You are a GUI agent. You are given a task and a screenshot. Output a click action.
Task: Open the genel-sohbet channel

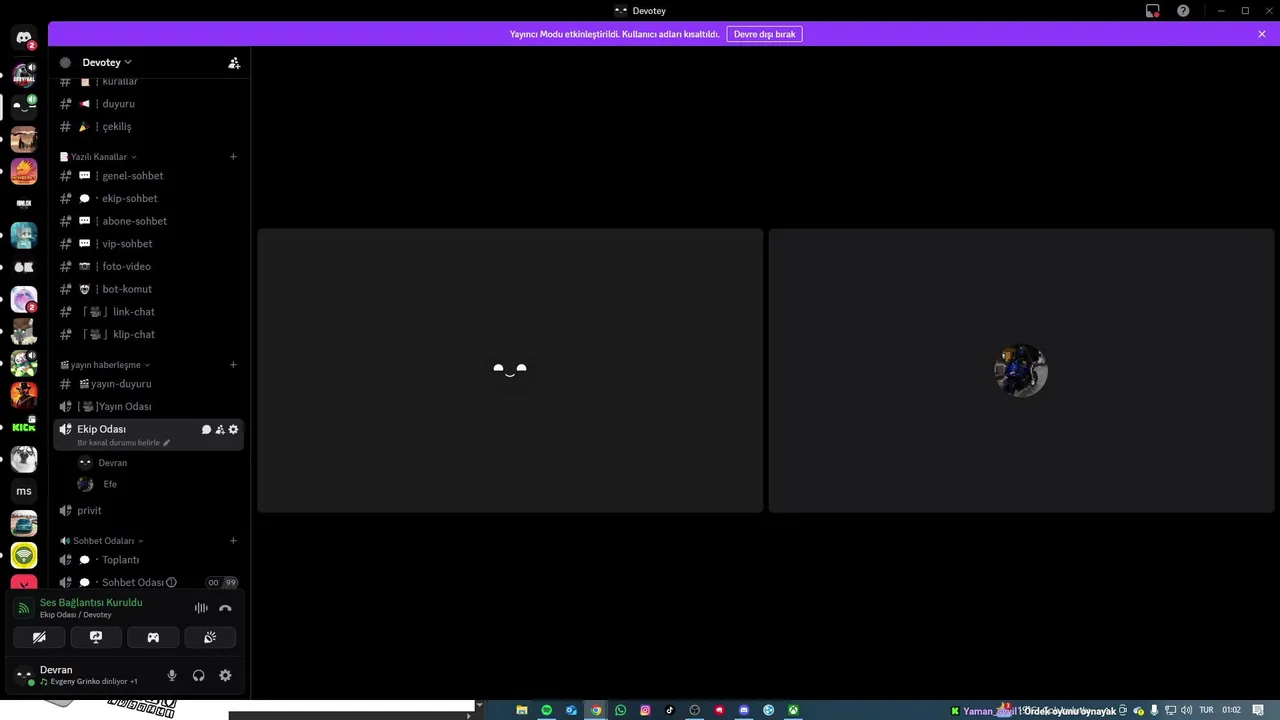pos(148,176)
